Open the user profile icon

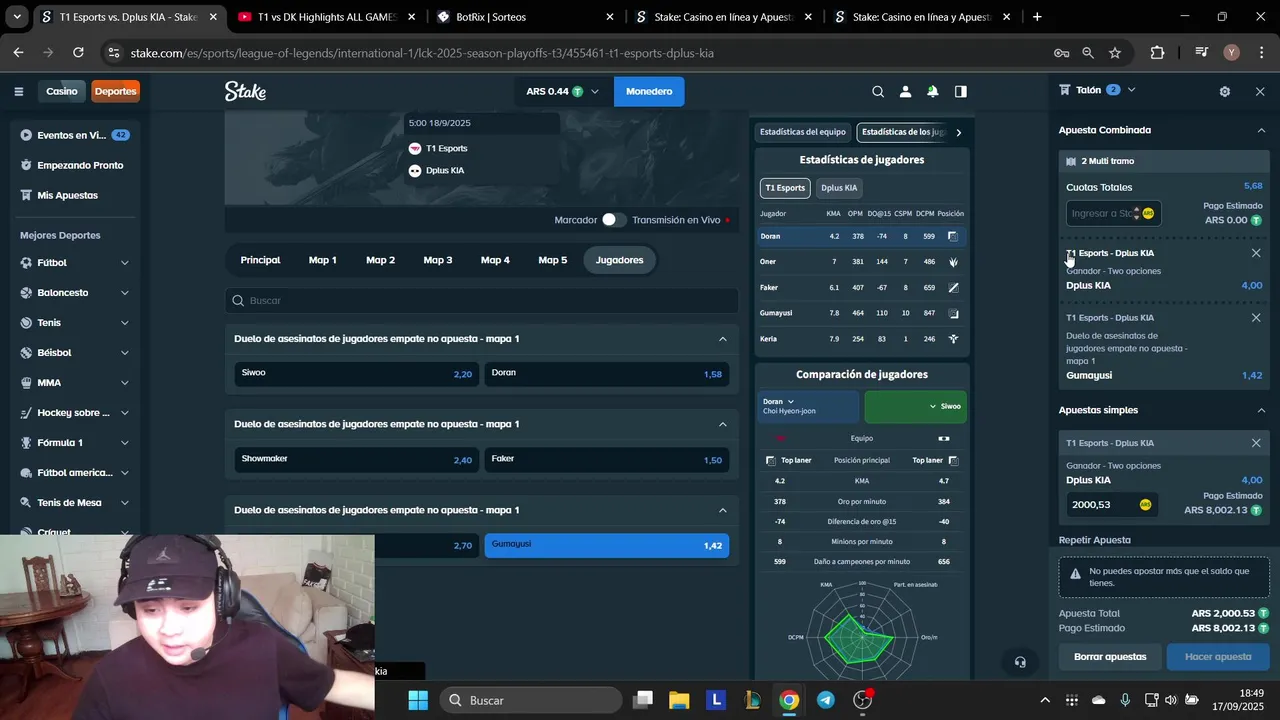coord(905,91)
